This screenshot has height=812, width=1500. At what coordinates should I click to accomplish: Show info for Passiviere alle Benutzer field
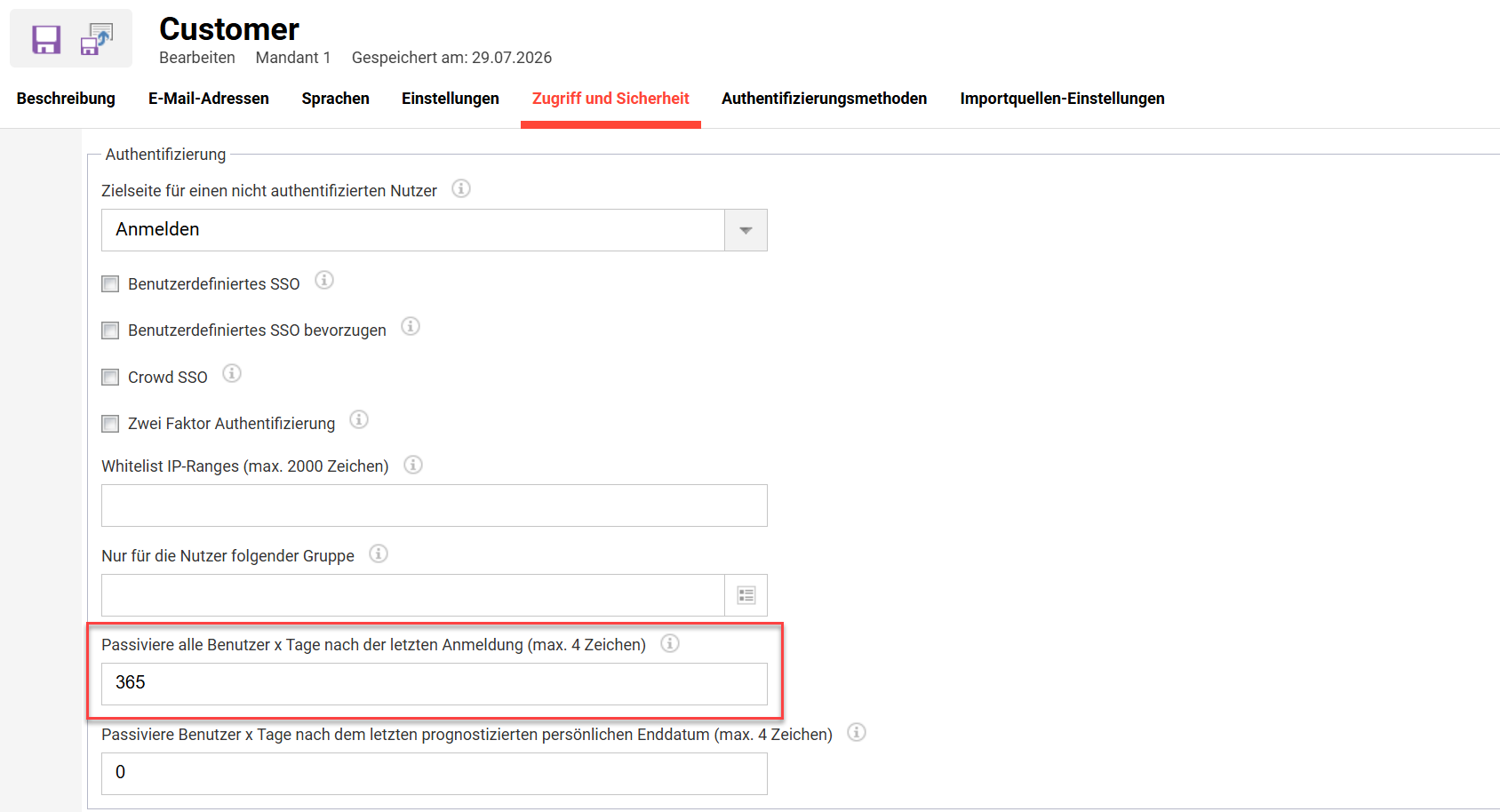coord(670,643)
